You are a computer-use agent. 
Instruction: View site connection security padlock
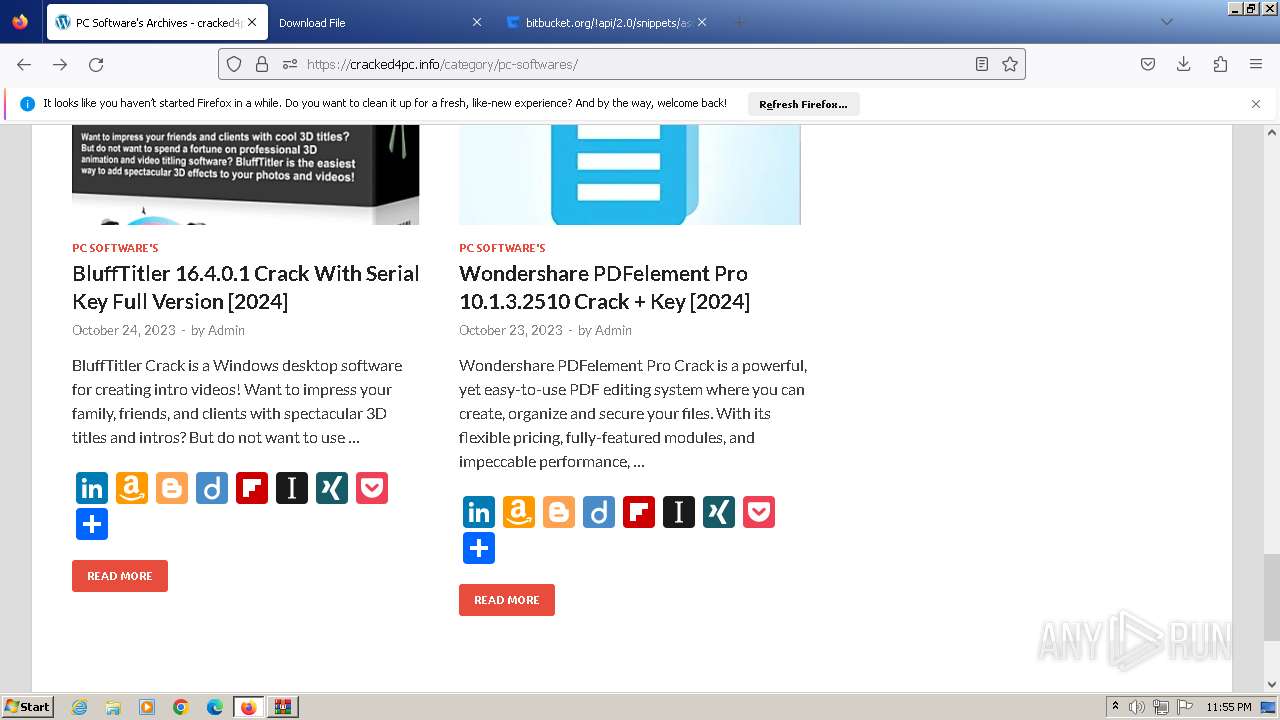tap(262, 64)
